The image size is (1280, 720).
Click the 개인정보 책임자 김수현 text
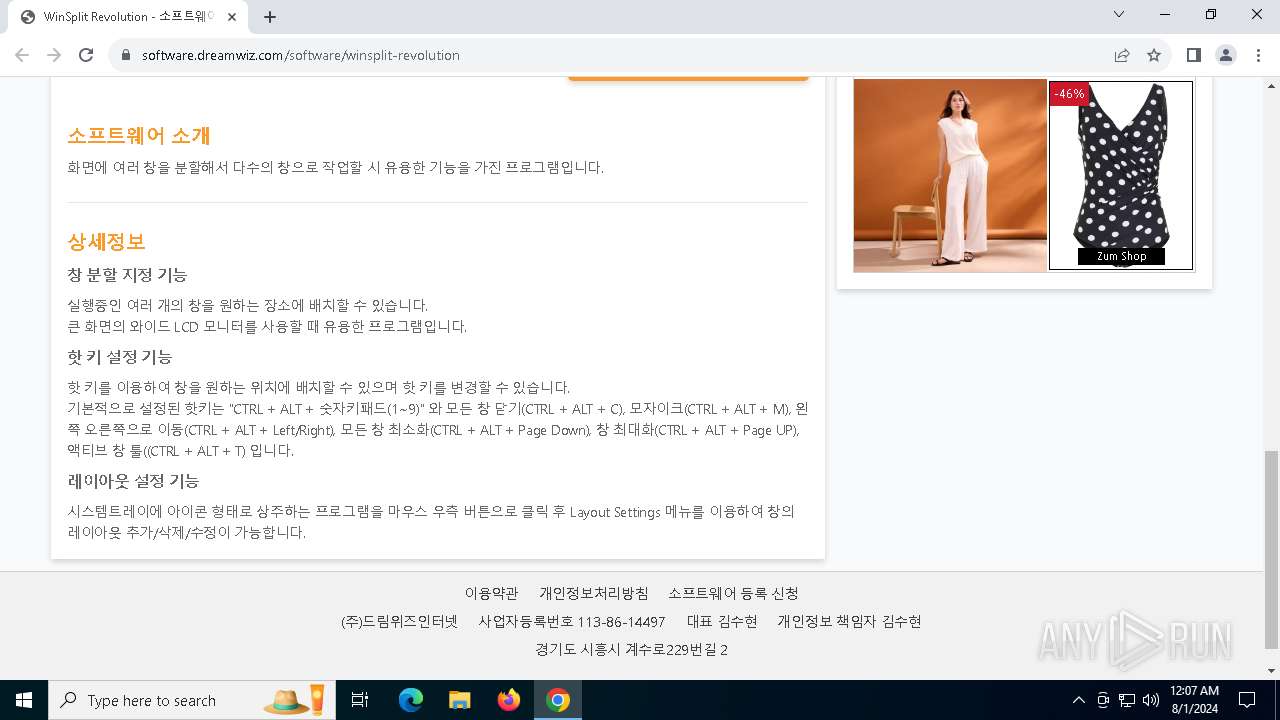pyautogui.click(x=849, y=621)
